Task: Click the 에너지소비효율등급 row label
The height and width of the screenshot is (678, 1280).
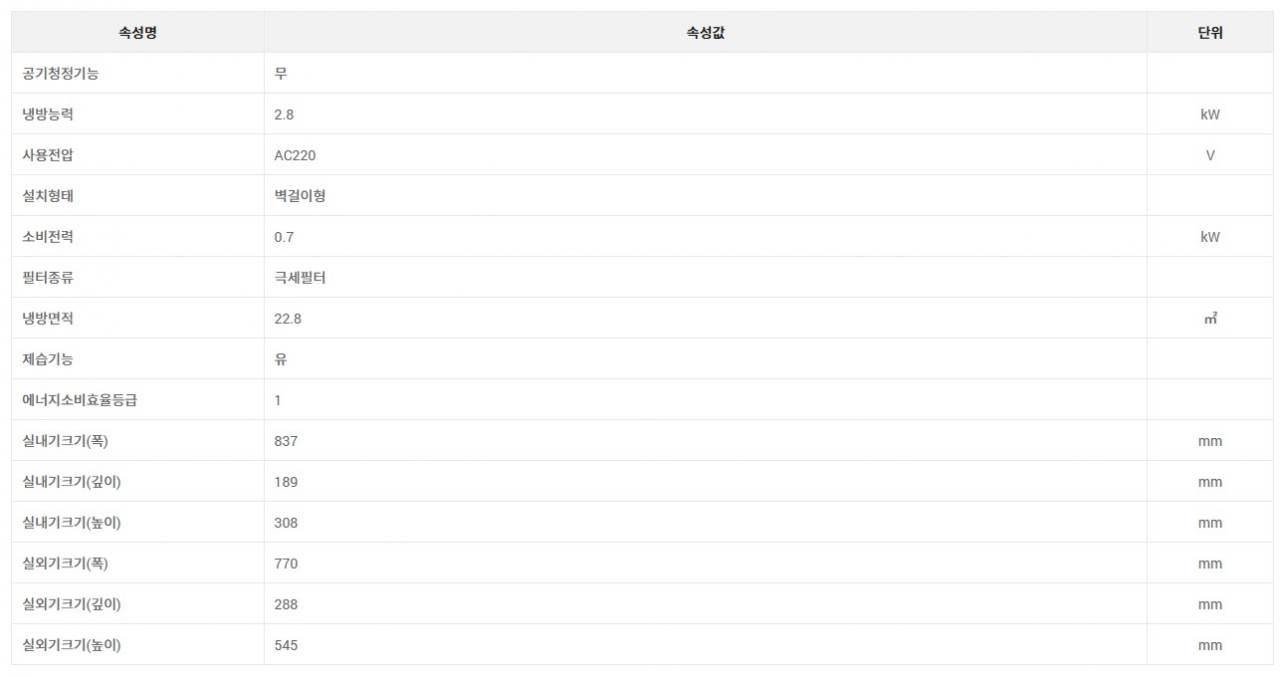Action: coord(79,400)
